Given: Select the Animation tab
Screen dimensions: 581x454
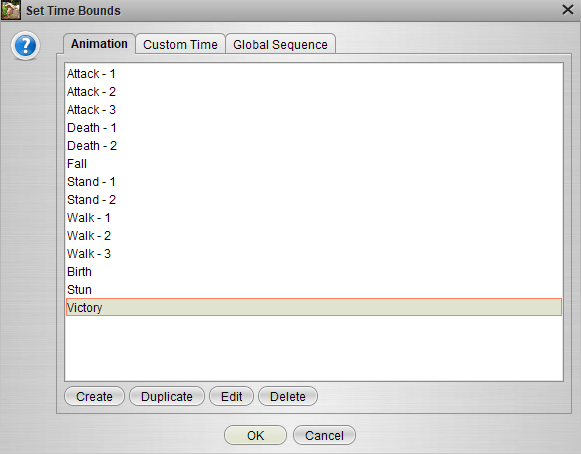Looking at the screenshot, I should coord(99,44).
